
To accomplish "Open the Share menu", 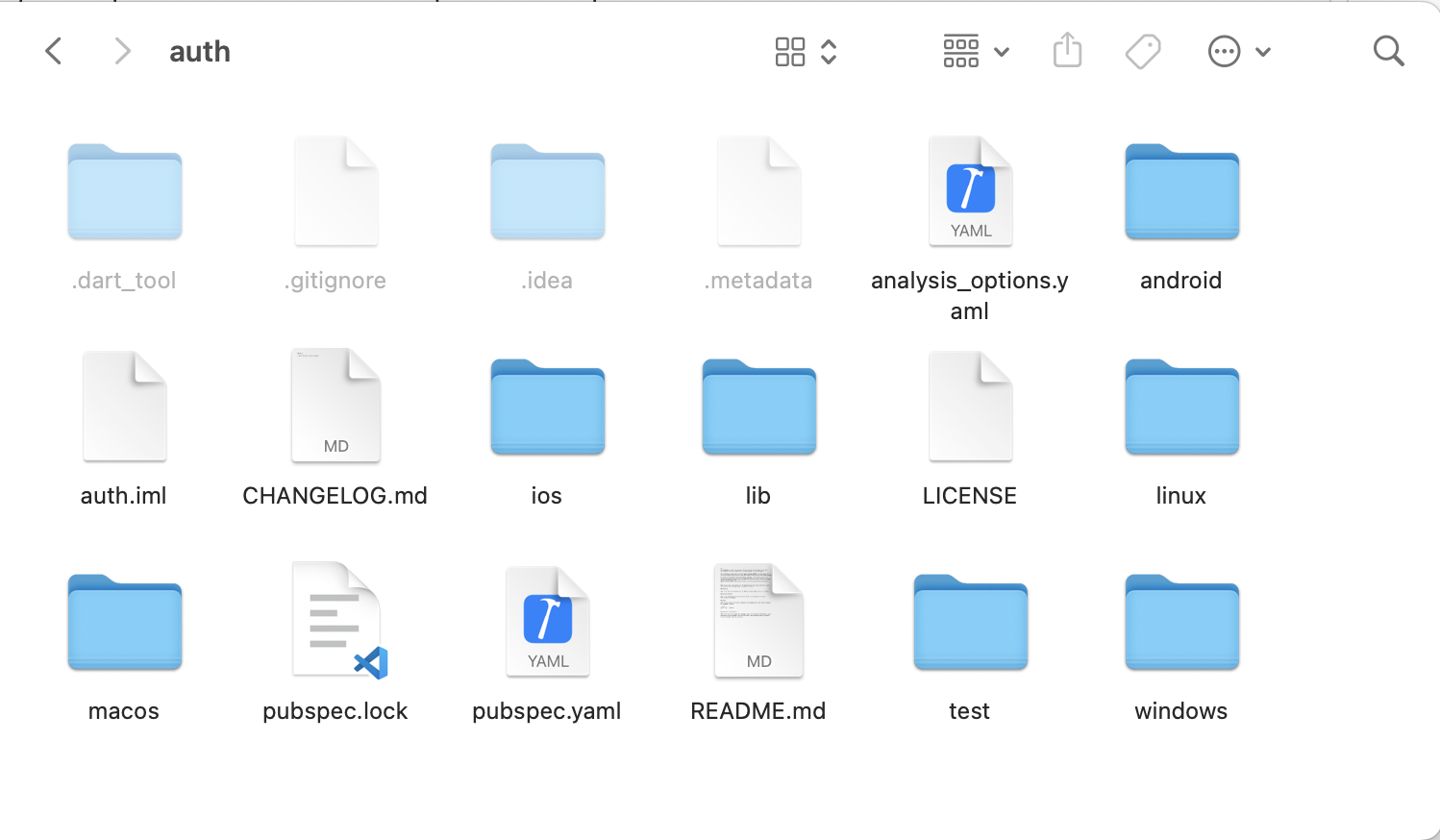I will click(1067, 51).
